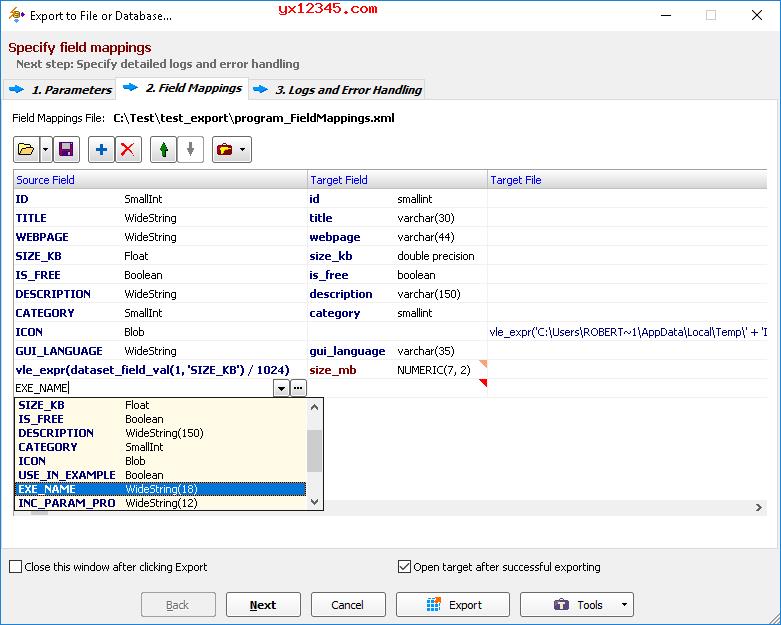Image resolution: width=781 pixels, height=625 pixels.
Task: Switch to the 1. Parameters tab
Action: click(60, 90)
